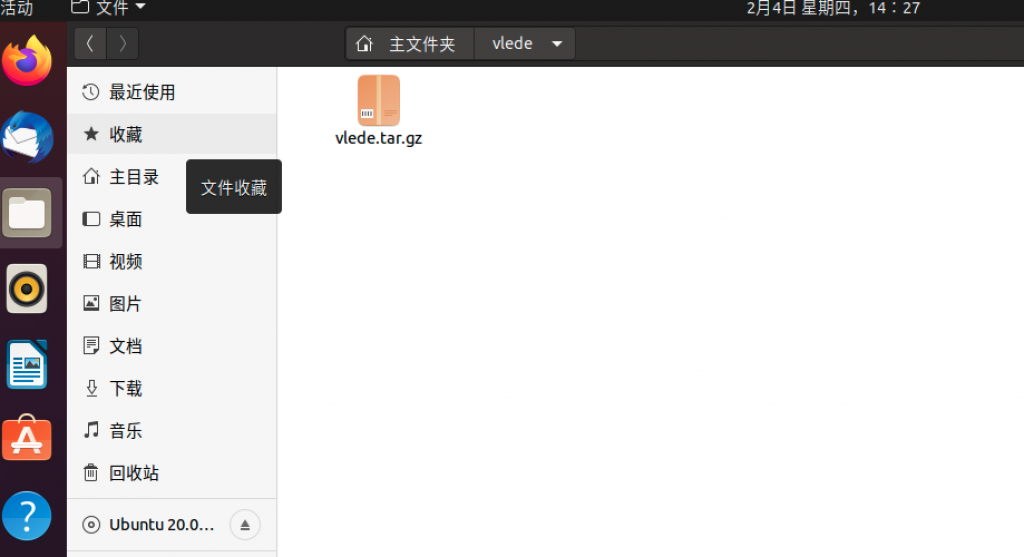This screenshot has height=557, width=1024.
Task: Open the clock showing 2月4日 星期四
Action: [x=833, y=8]
